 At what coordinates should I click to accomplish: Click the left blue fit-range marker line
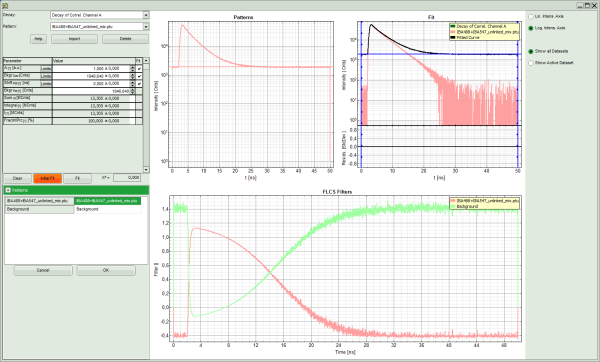pyautogui.click(x=361, y=94)
